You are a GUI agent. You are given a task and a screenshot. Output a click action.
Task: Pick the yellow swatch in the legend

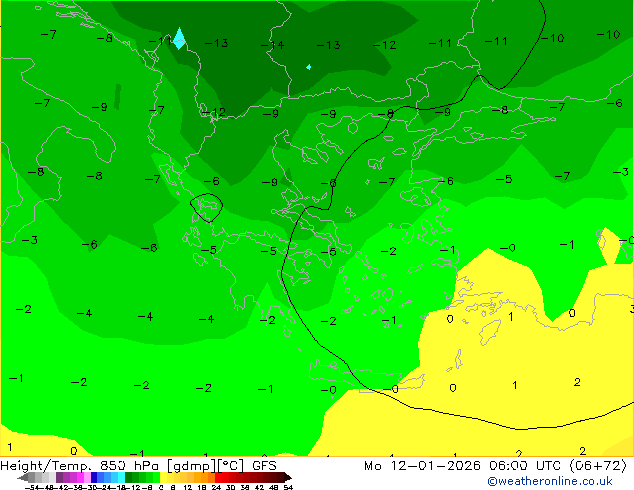tap(164, 477)
